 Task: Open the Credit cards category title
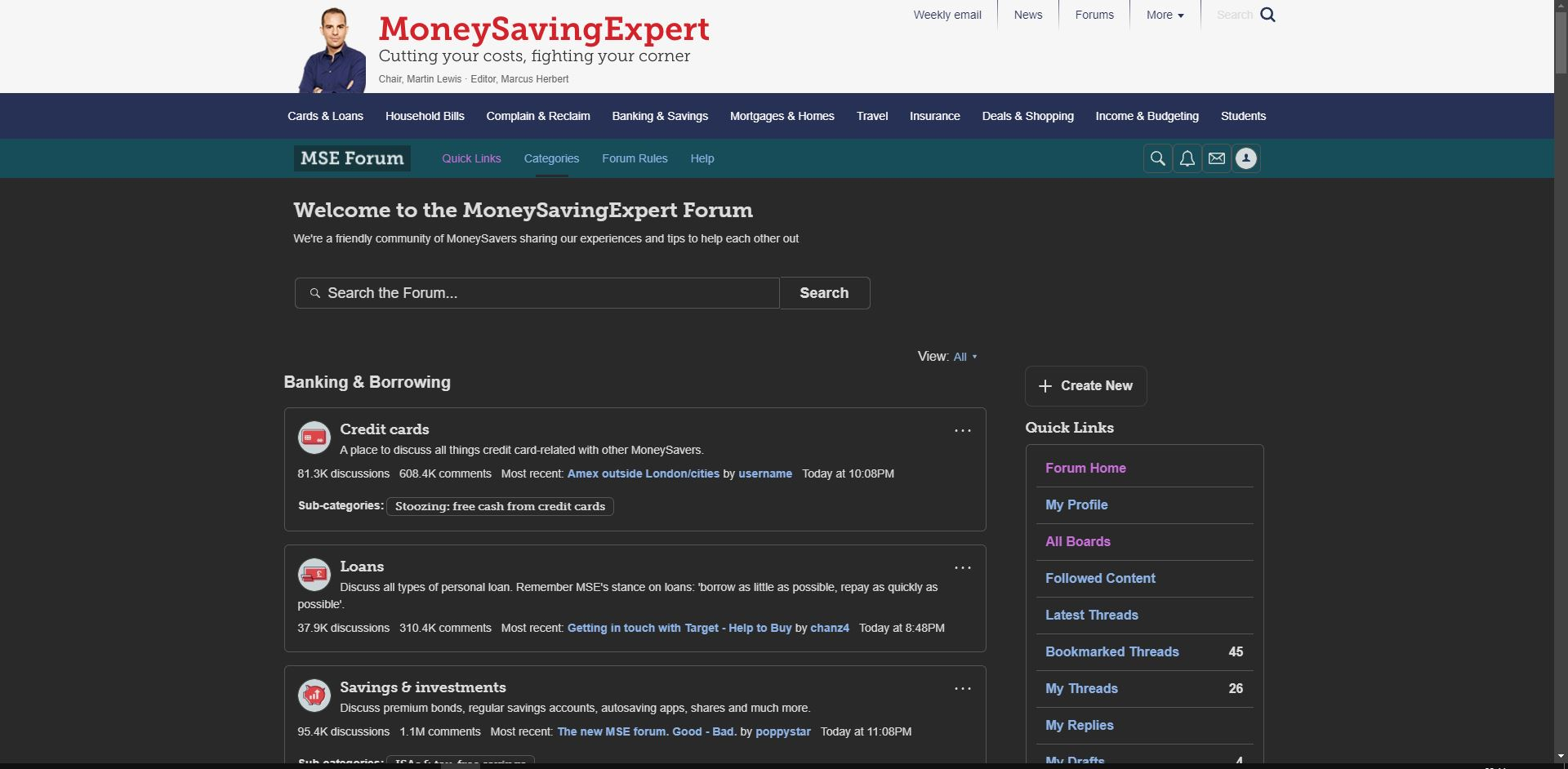click(385, 429)
